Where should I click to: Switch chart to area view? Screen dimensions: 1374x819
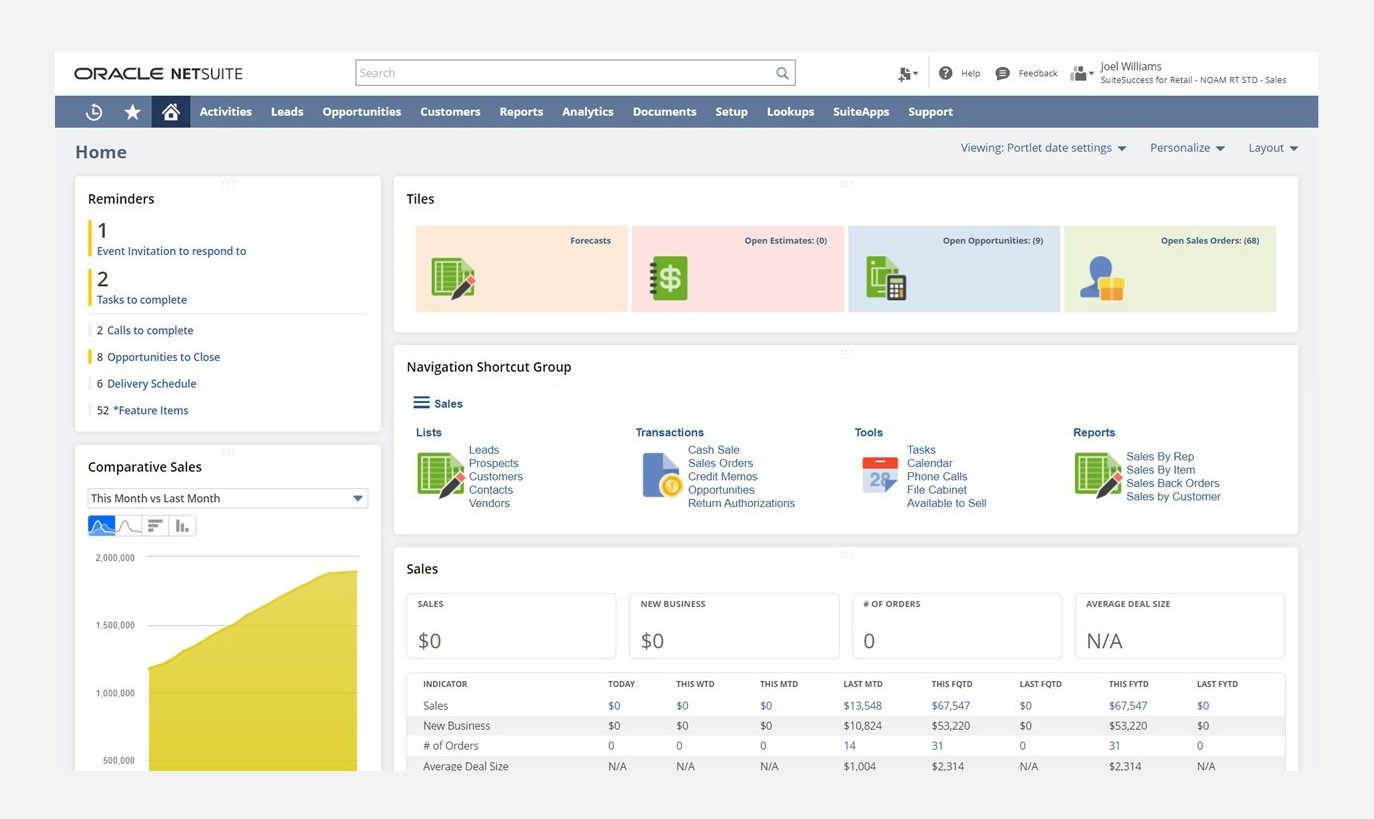click(x=102, y=526)
